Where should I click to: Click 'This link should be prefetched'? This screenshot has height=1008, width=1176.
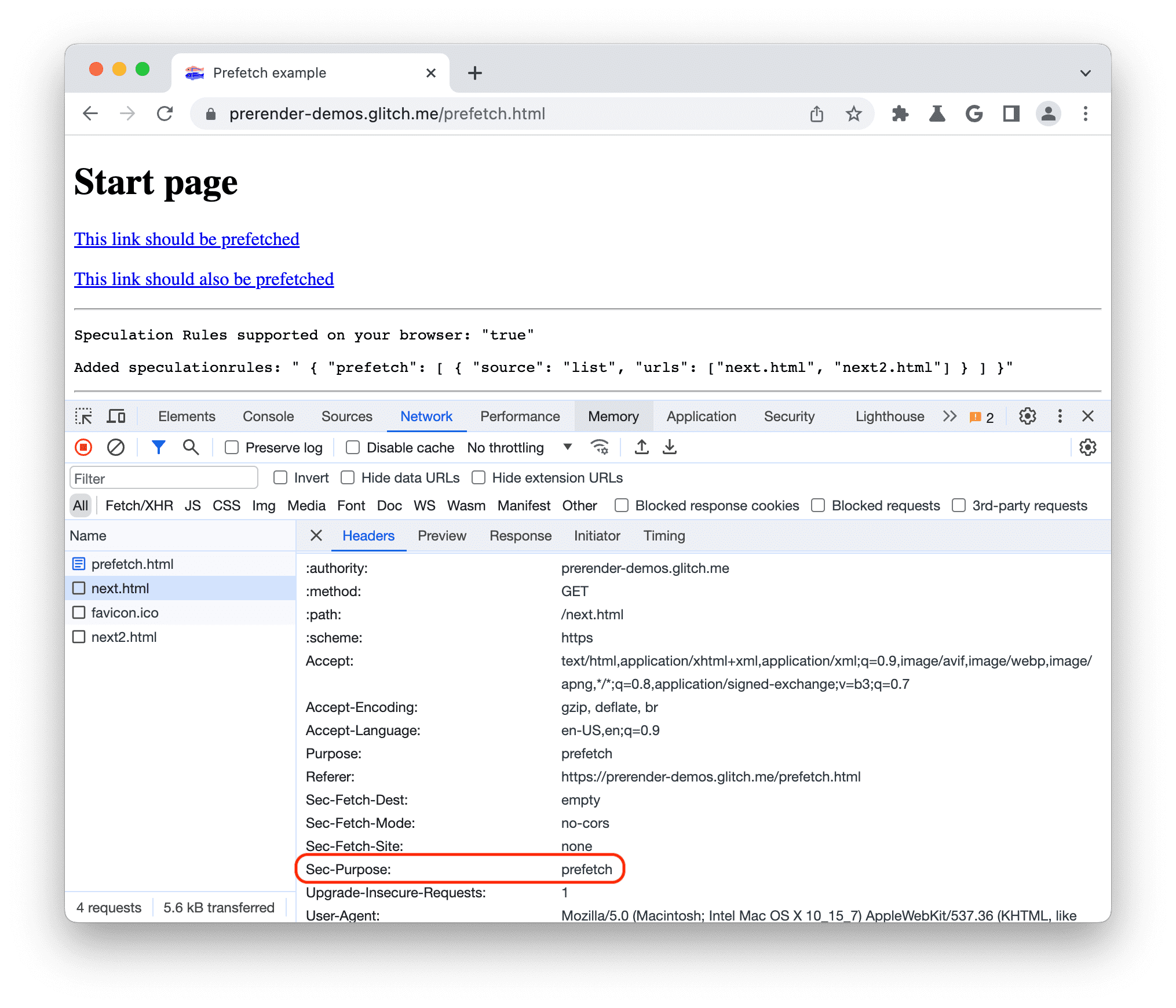pyautogui.click(x=186, y=239)
